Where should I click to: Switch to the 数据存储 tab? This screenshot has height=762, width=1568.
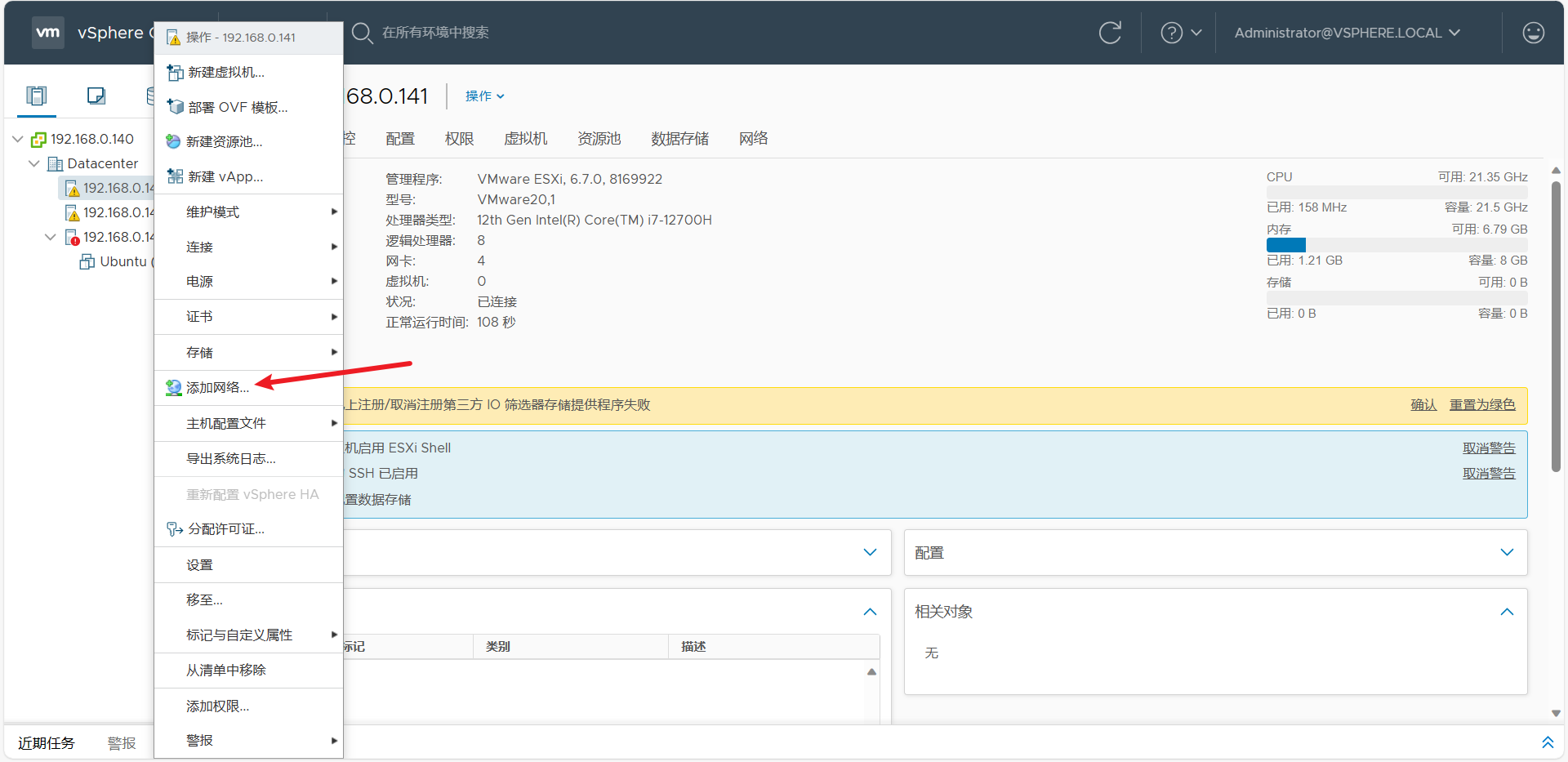tap(679, 139)
